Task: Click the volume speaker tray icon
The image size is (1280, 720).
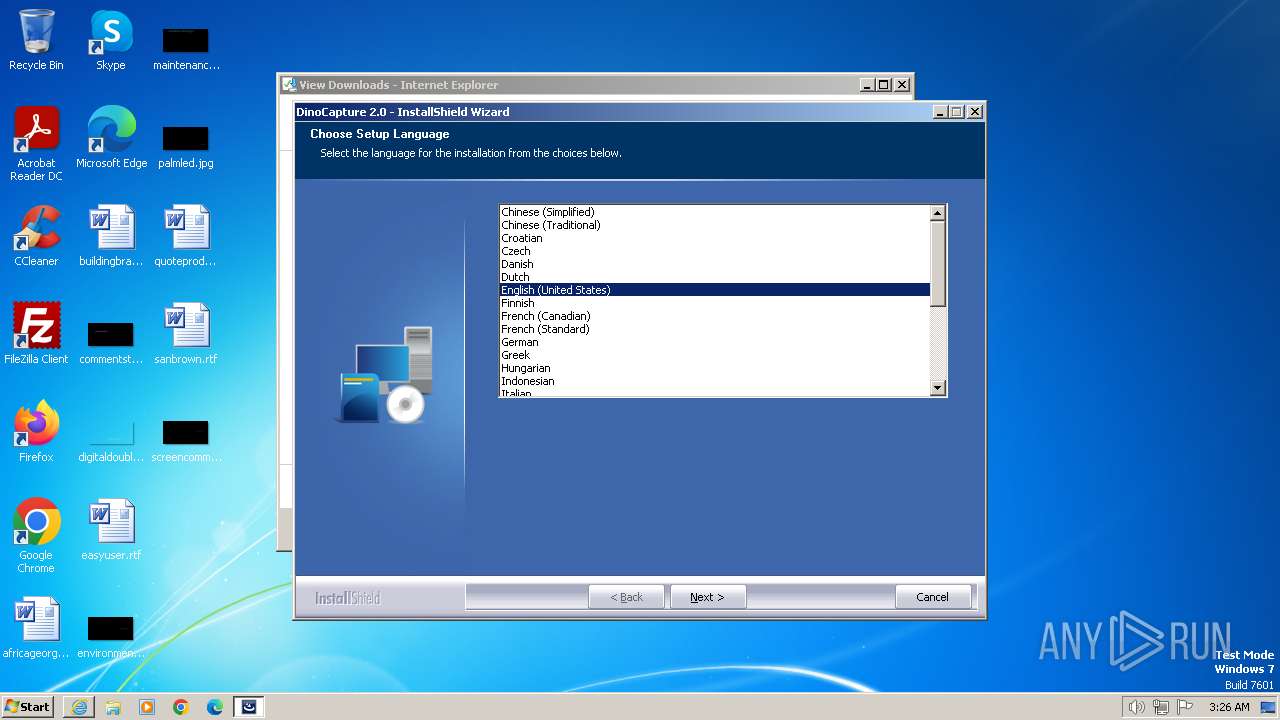Action: pyautogui.click(x=1136, y=707)
